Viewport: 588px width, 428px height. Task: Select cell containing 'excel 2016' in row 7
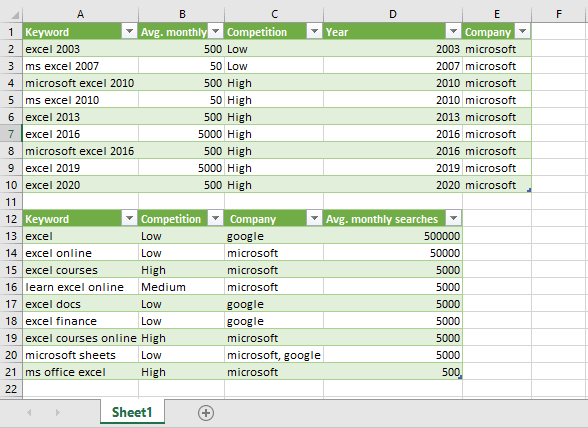point(80,134)
